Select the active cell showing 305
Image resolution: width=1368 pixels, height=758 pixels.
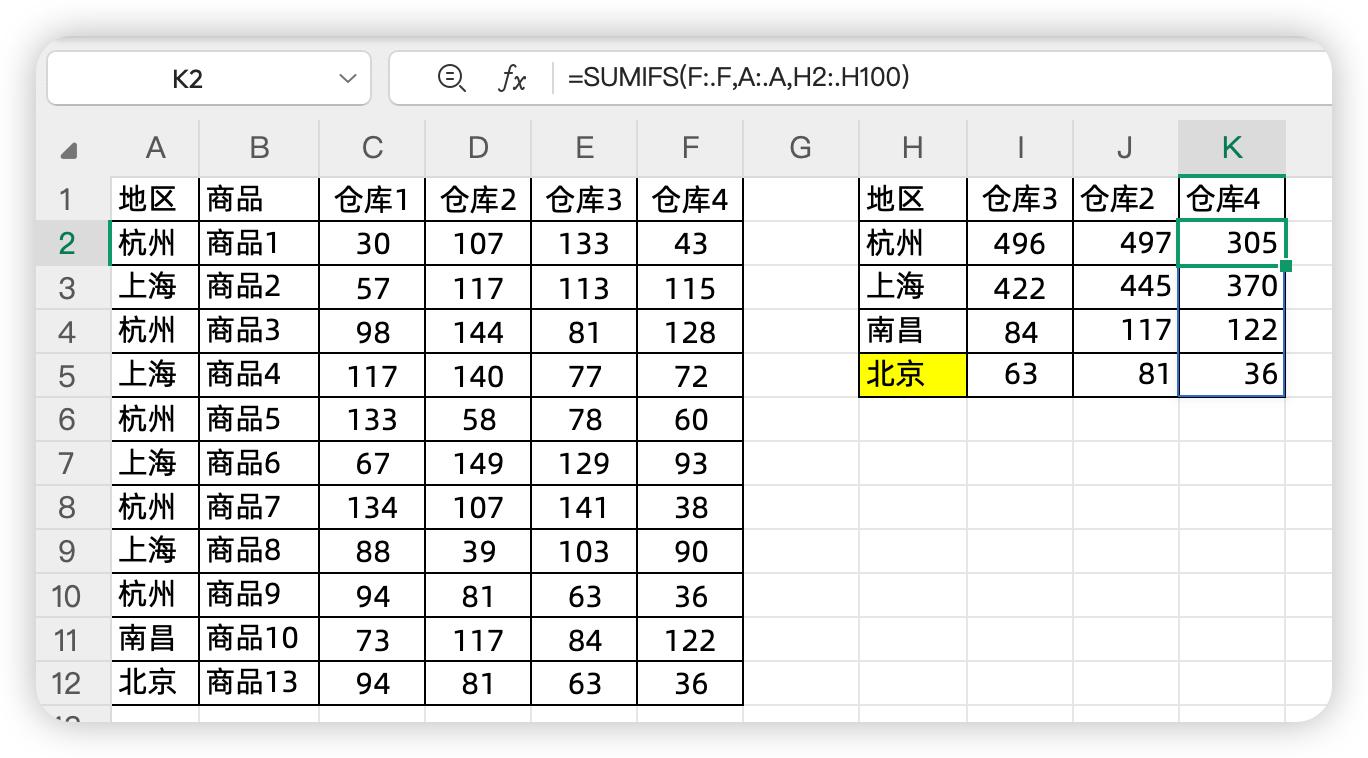[x=1232, y=243]
